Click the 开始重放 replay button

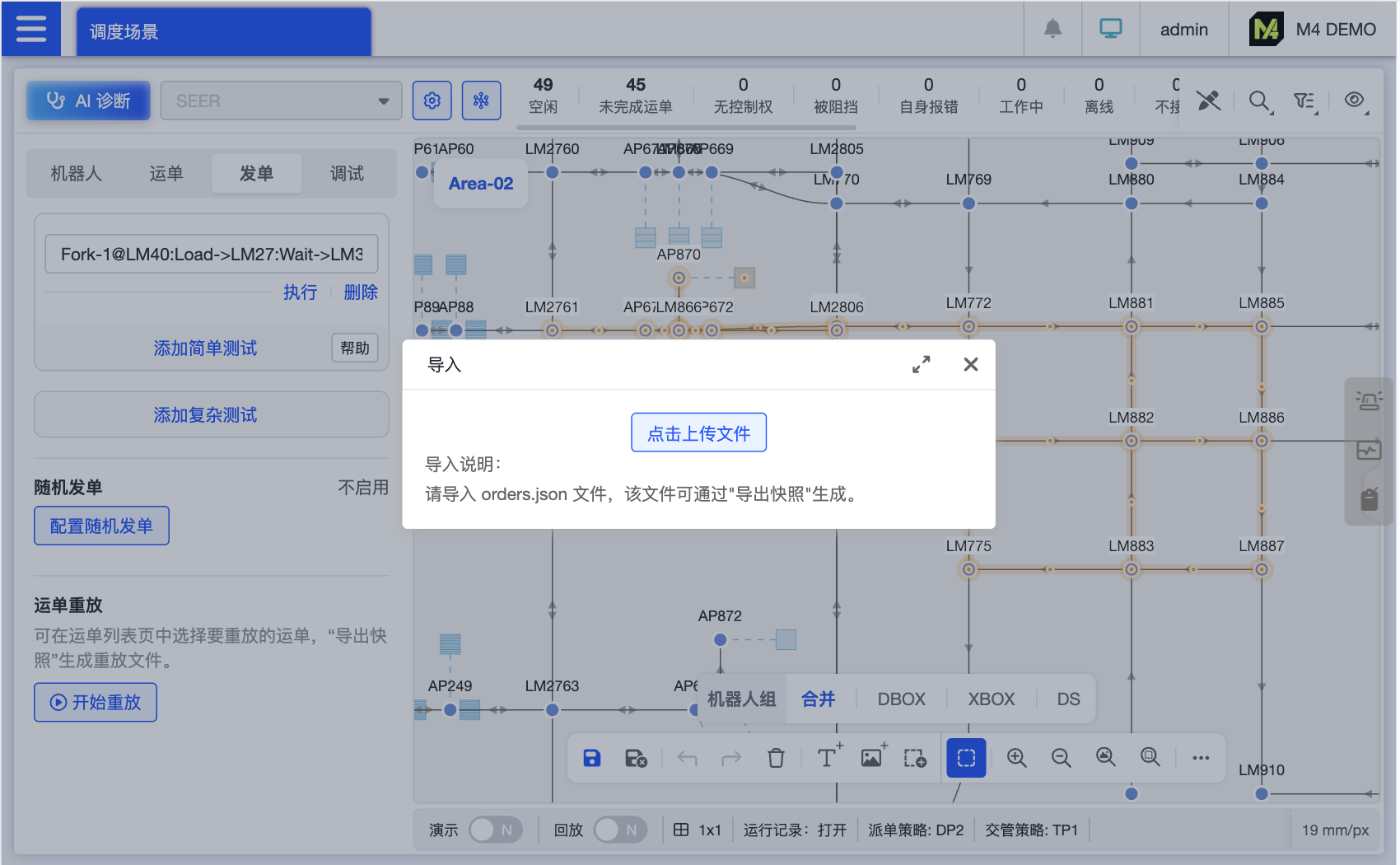click(x=95, y=702)
